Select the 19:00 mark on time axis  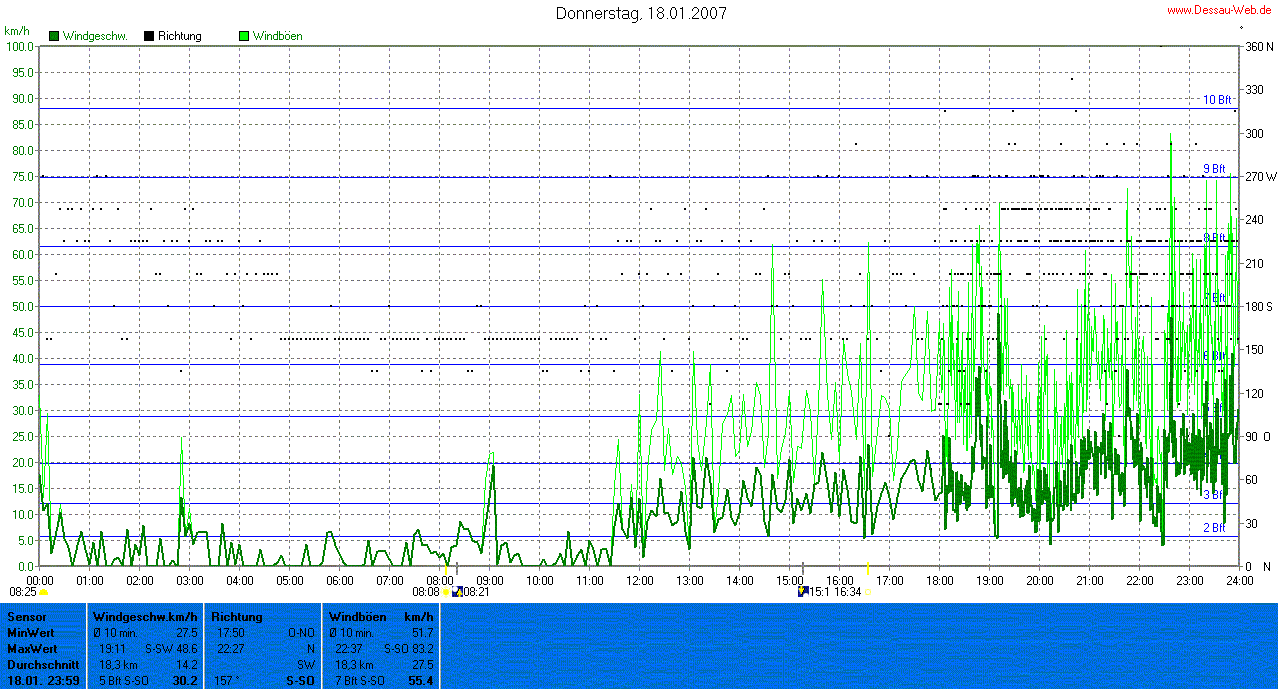[990, 580]
